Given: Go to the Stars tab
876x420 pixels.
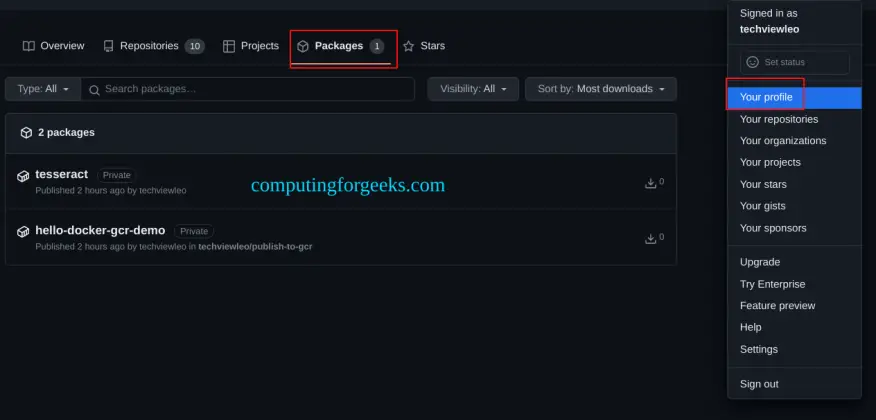Looking at the screenshot, I should pyautogui.click(x=424, y=46).
